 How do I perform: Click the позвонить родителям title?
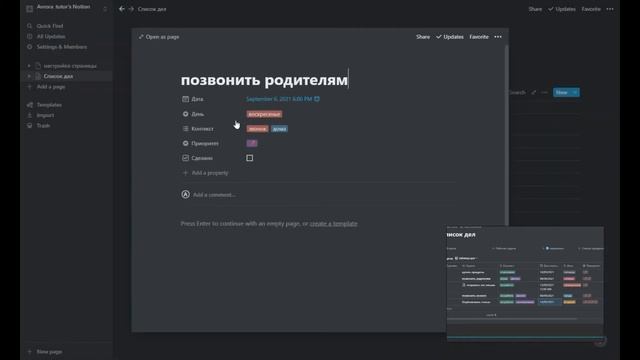point(264,80)
